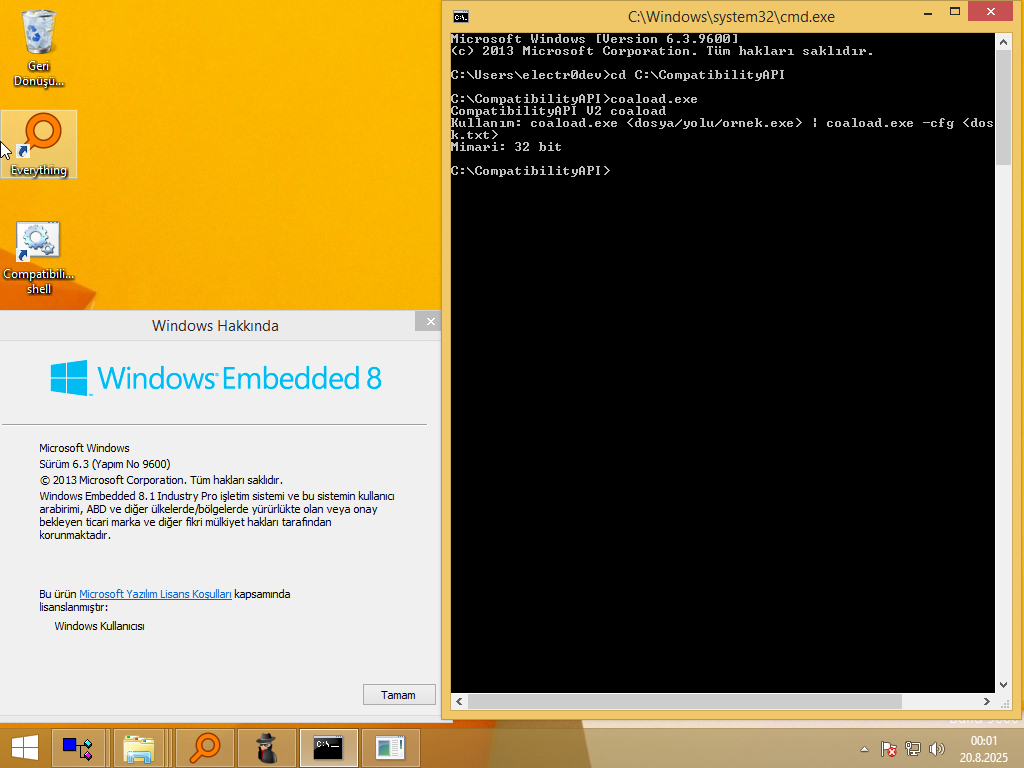Viewport: 1024px width, 768px height.
Task: Switch to Windows Hakkında taskbar button
Action: (390, 748)
